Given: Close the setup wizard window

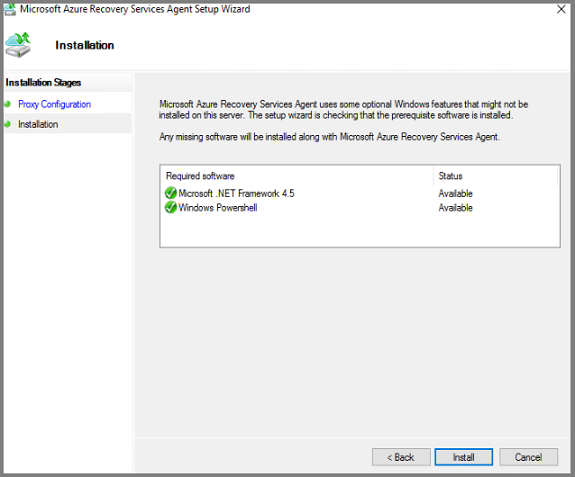Looking at the screenshot, I should tap(561, 9).
